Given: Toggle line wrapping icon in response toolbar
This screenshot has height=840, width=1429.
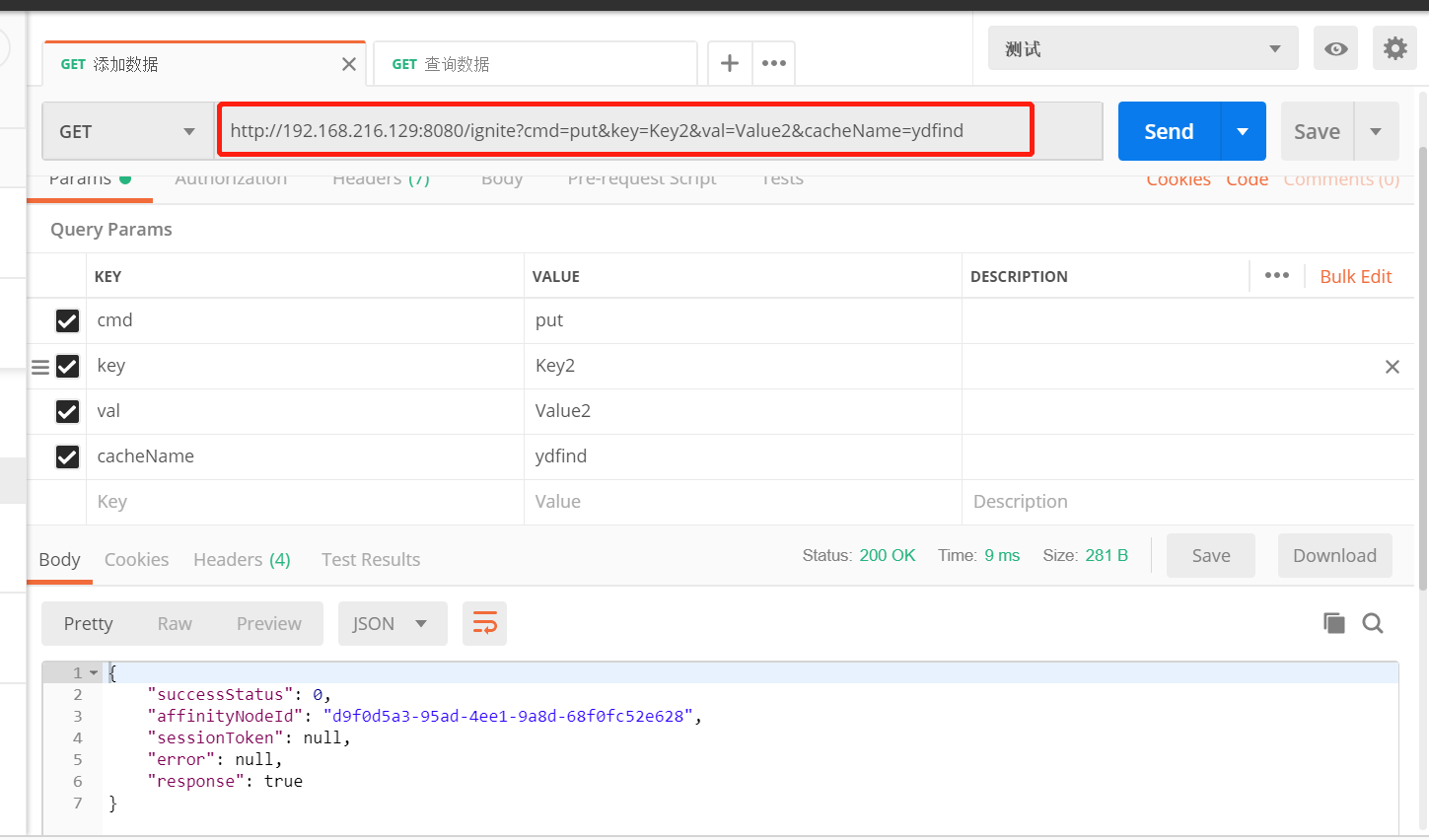Looking at the screenshot, I should point(484,623).
